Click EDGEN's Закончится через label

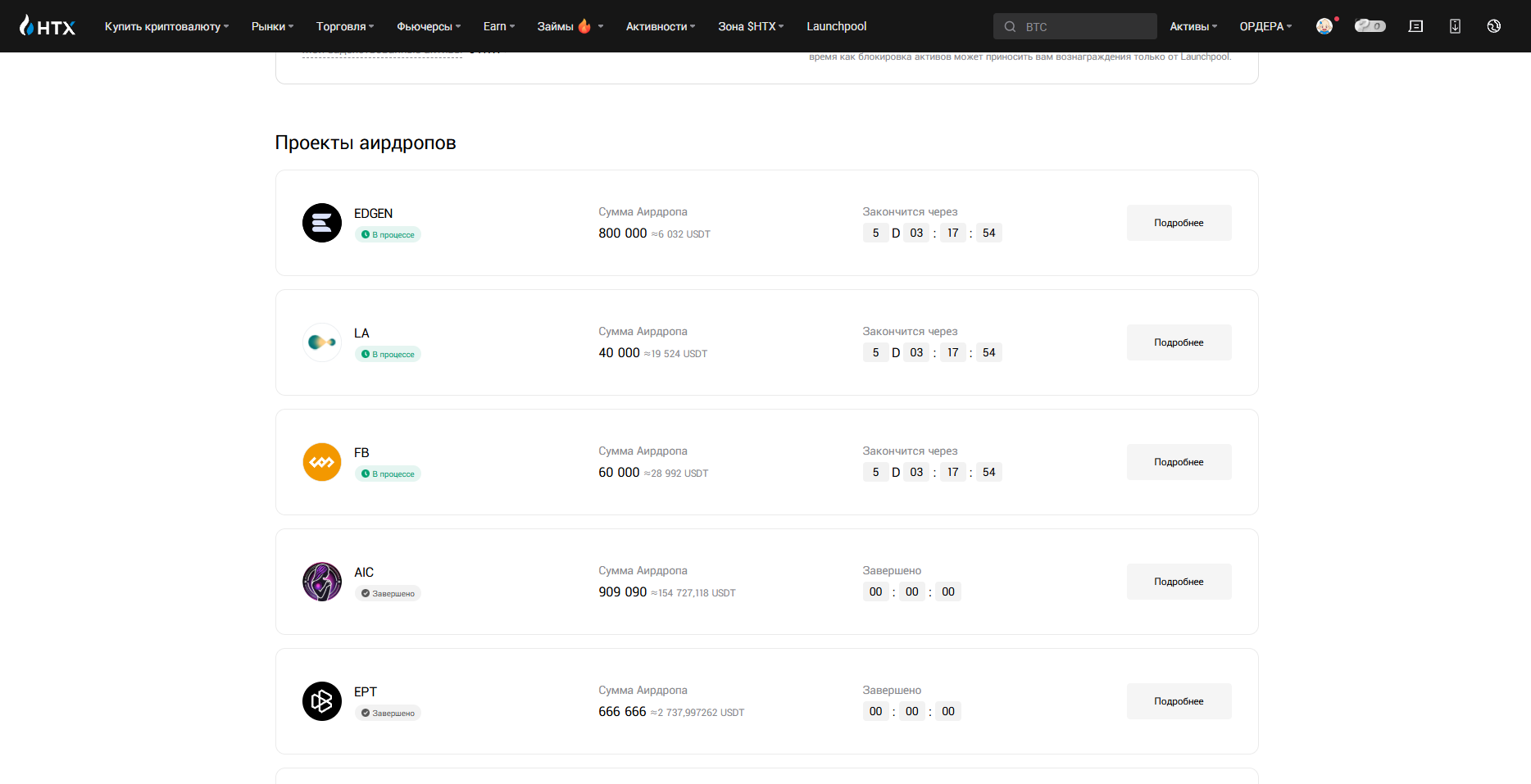pos(910,211)
